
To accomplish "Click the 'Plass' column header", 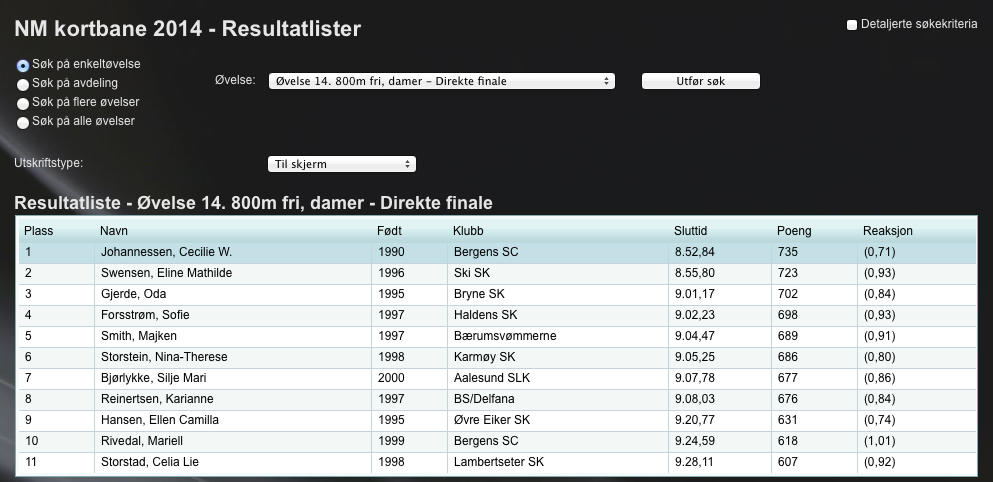I will (38, 231).
